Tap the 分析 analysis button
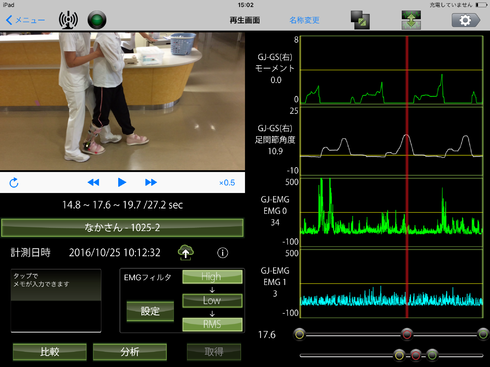The width and height of the screenshot is (490, 367). click(x=130, y=352)
